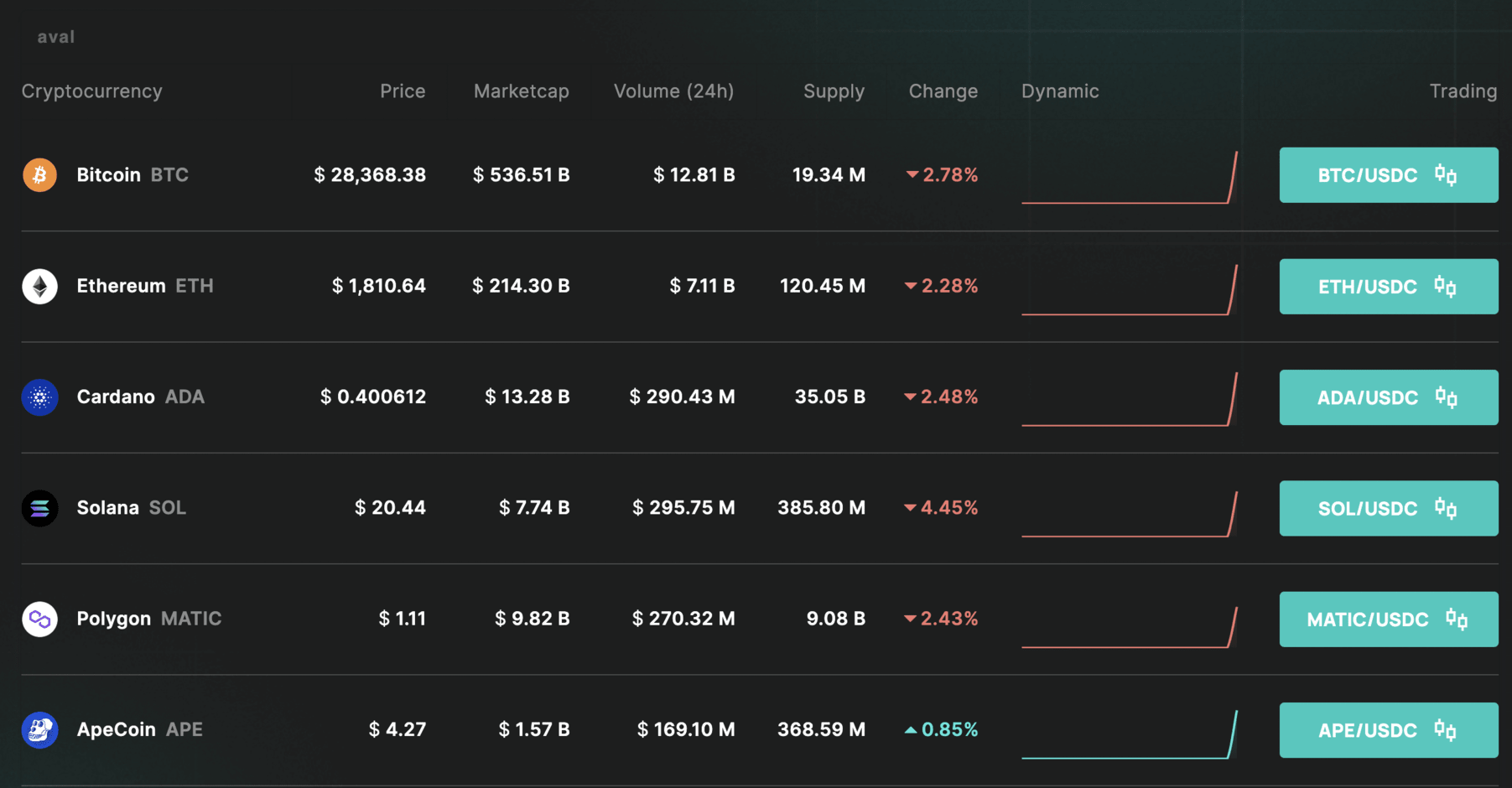Click the Polygon dynamic sparkline chart

[1130, 626]
